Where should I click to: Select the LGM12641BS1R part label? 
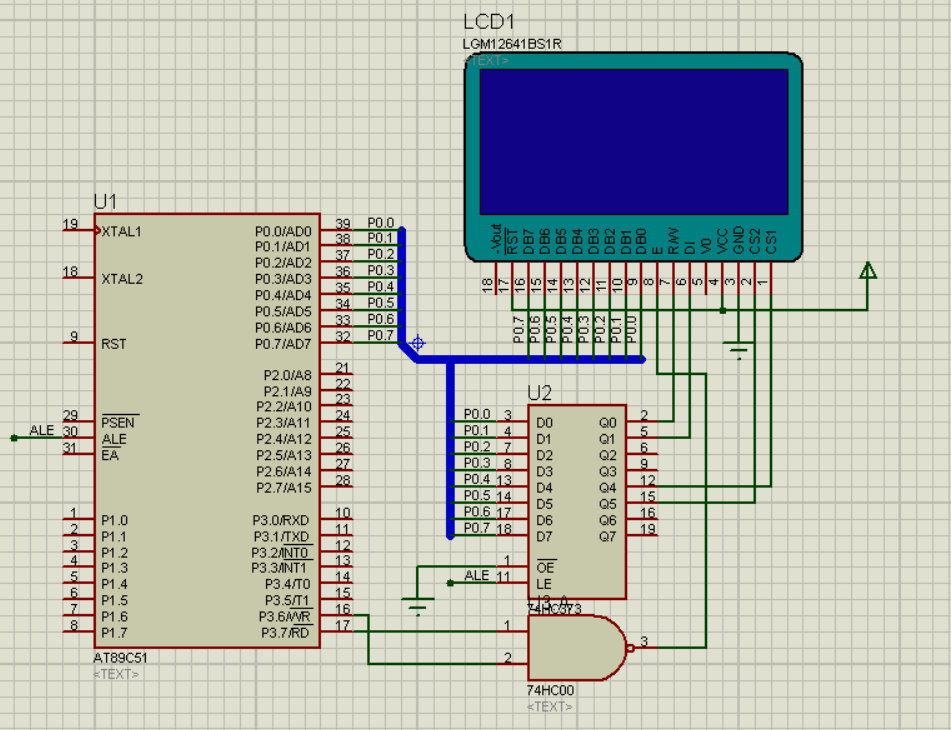pos(512,44)
